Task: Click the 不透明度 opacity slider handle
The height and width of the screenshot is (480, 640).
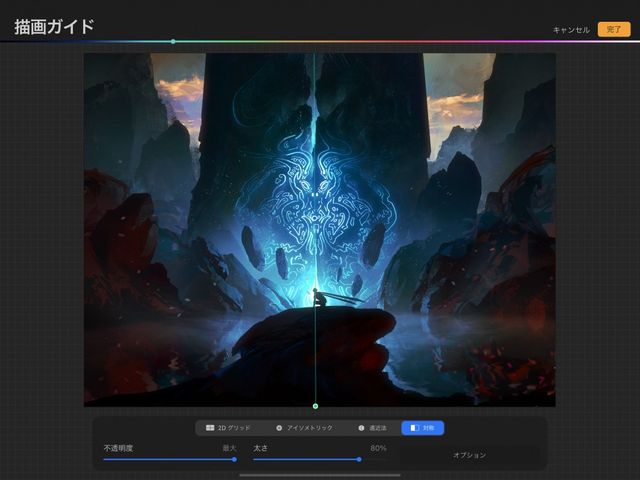Action: (x=234, y=460)
